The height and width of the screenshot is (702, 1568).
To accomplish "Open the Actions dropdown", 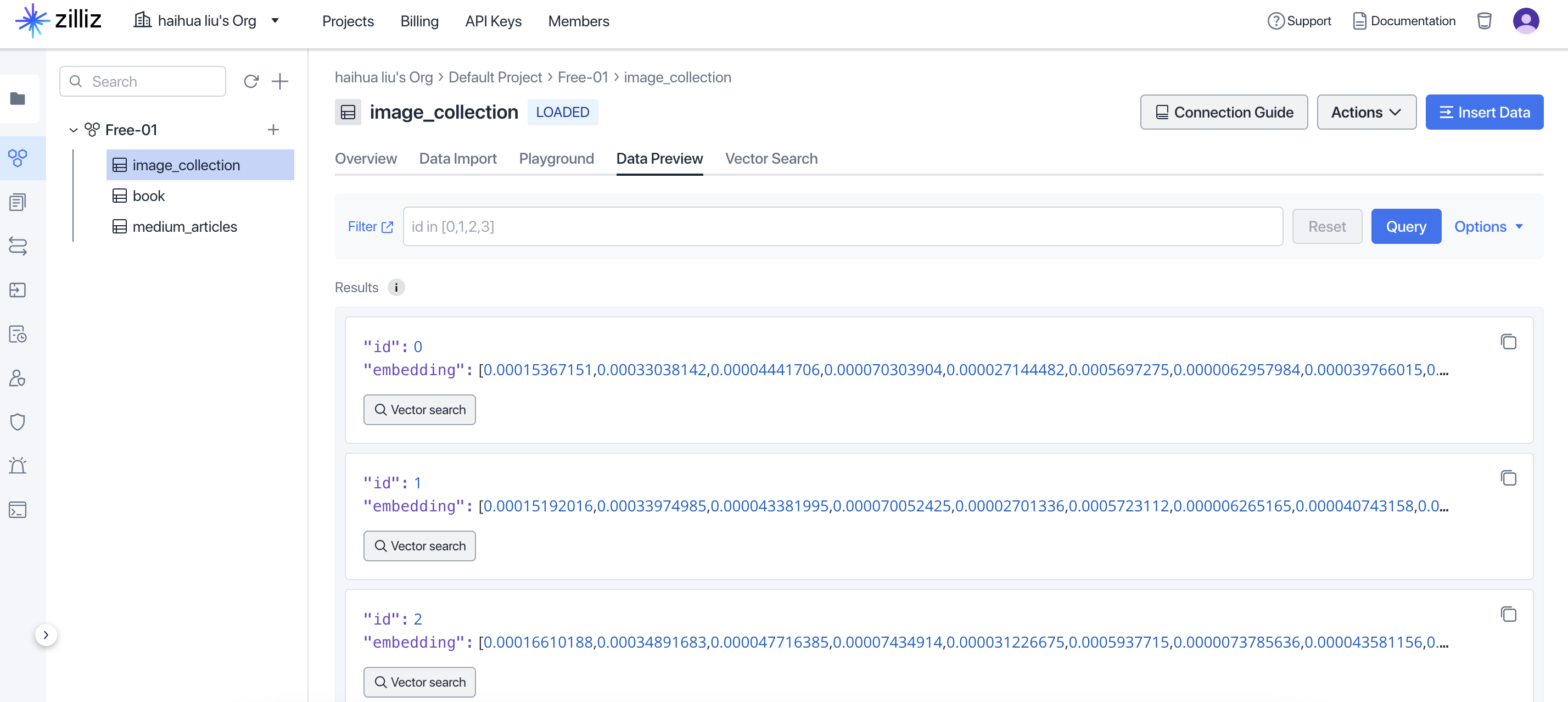I will coord(1366,112).
